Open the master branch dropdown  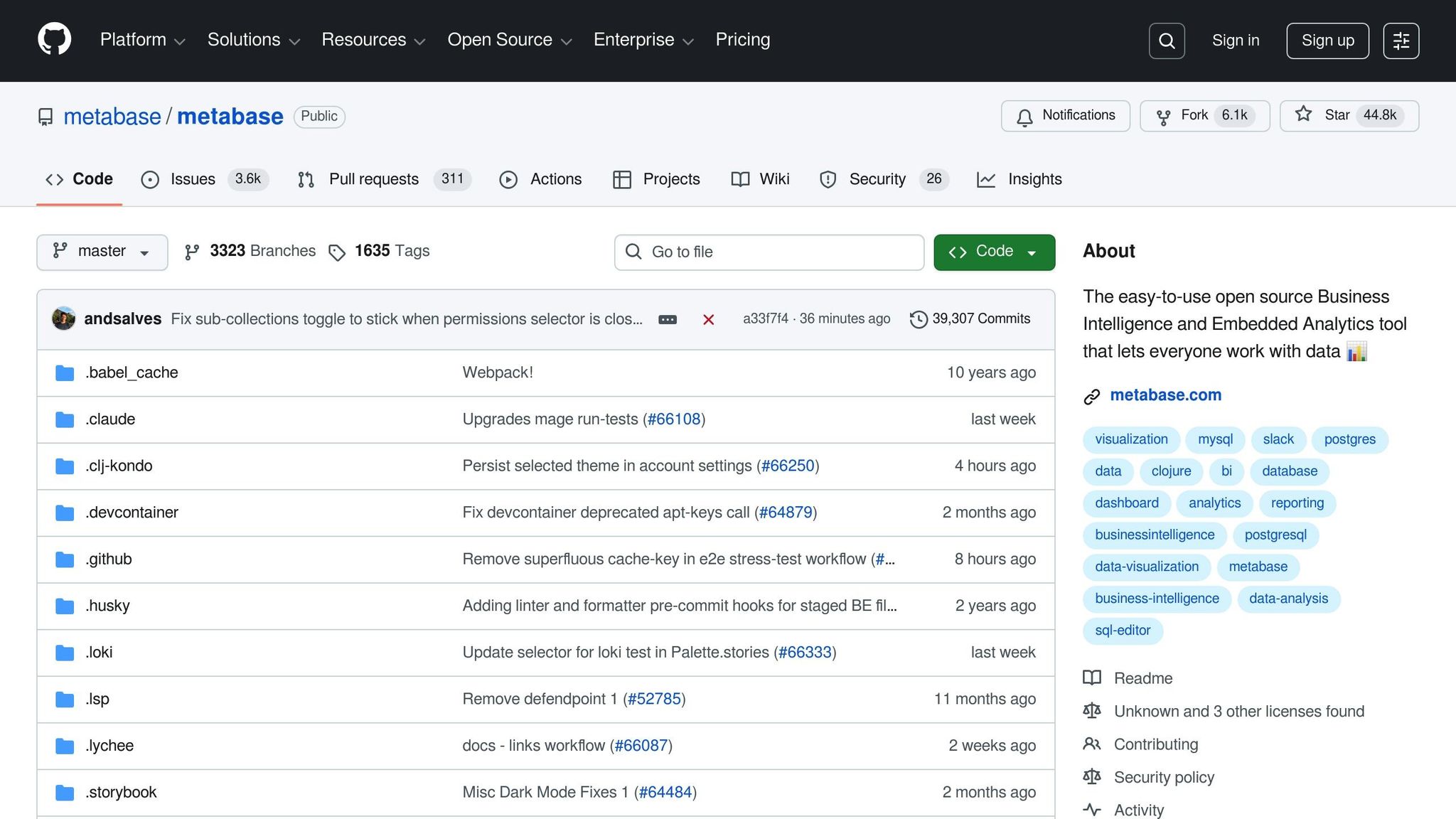(x=102, y=252)
